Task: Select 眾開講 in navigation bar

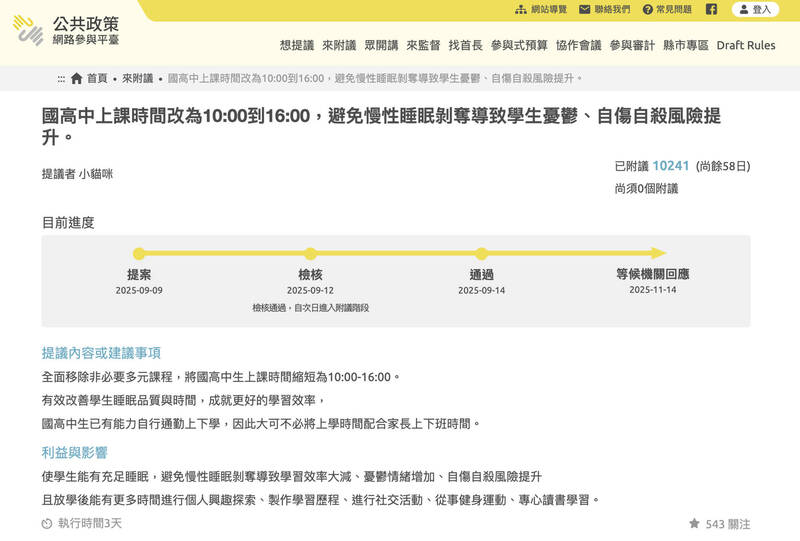Action: pos(381,45)
